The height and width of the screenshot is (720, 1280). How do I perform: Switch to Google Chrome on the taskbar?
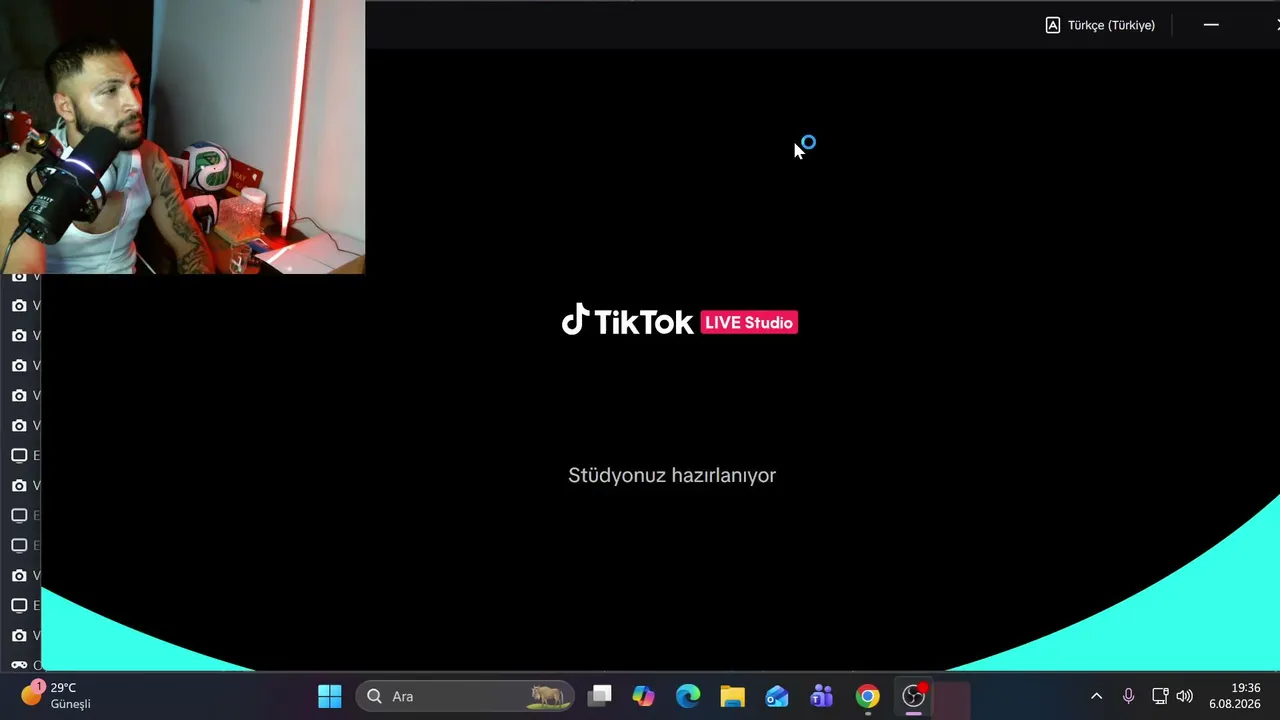[867, 696]
